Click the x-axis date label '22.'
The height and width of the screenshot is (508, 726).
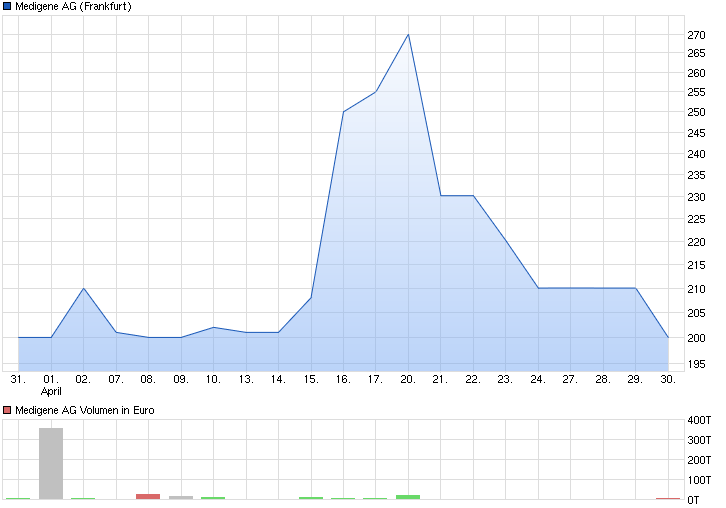[473, 379]
